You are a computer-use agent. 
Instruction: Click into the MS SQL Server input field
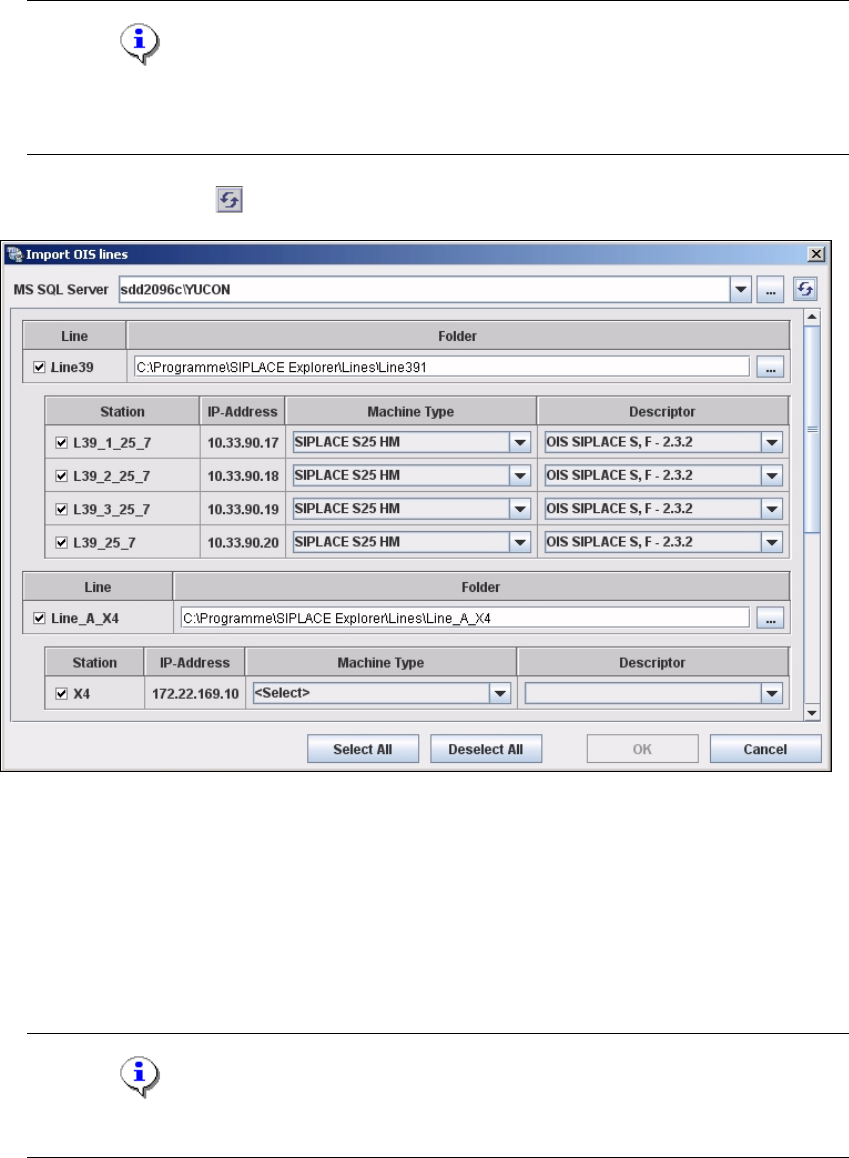(x=424, y=290)
